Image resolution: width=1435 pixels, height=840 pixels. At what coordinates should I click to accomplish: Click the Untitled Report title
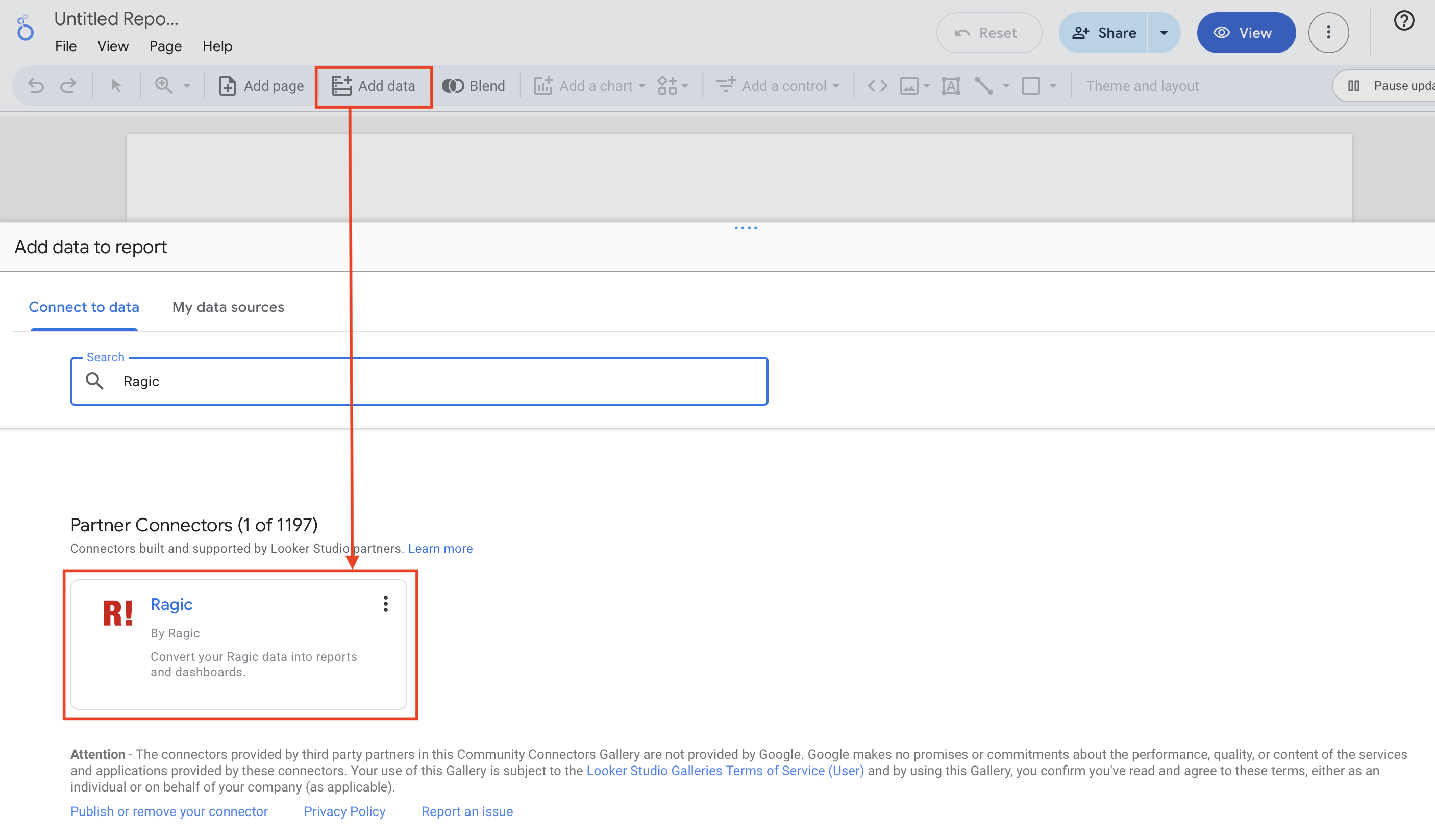coord(116,19)
